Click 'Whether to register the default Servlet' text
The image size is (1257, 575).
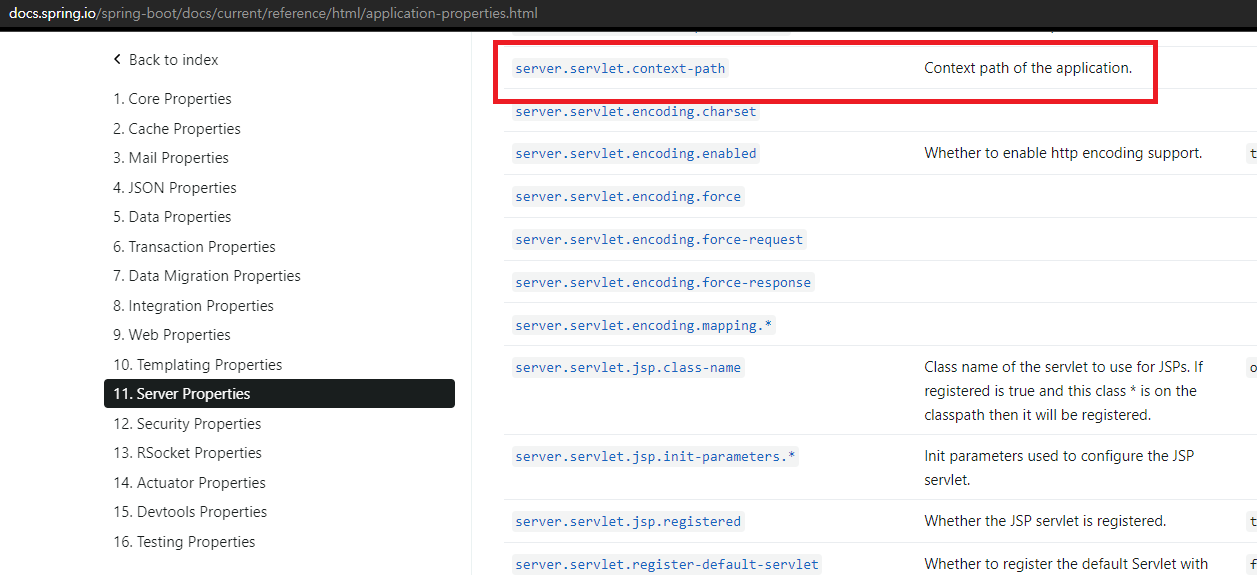pos(1066,564)
